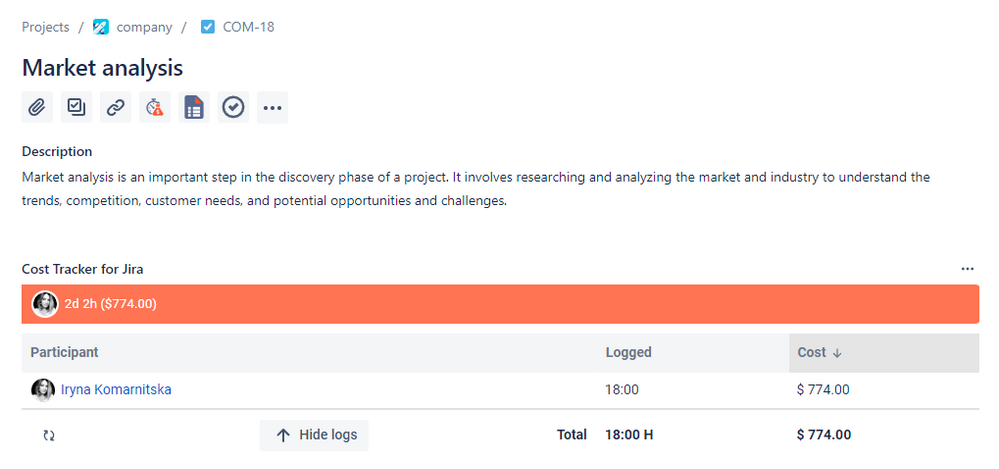
Task: Open Iryna Komarnitska's profile link
Action: 116,390
